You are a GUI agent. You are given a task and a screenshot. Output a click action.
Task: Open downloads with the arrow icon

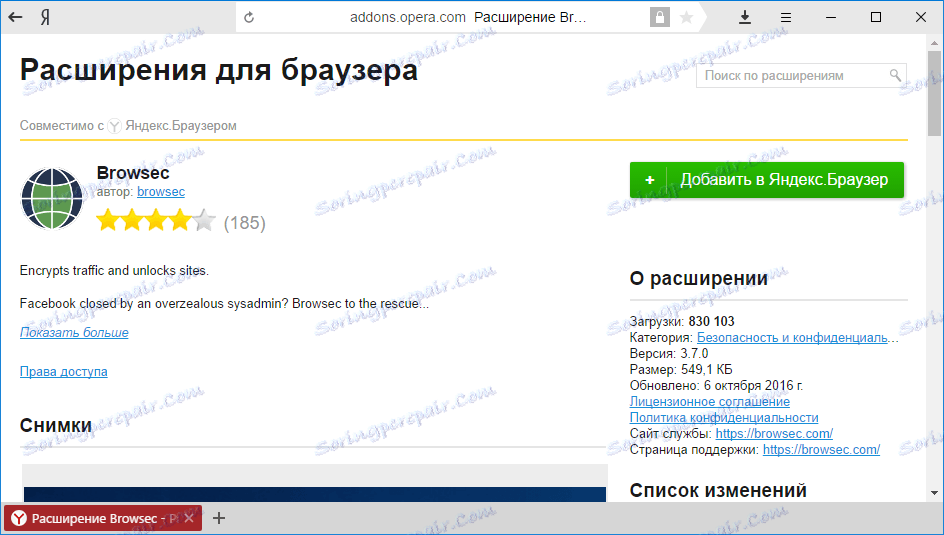coord(745,17)
